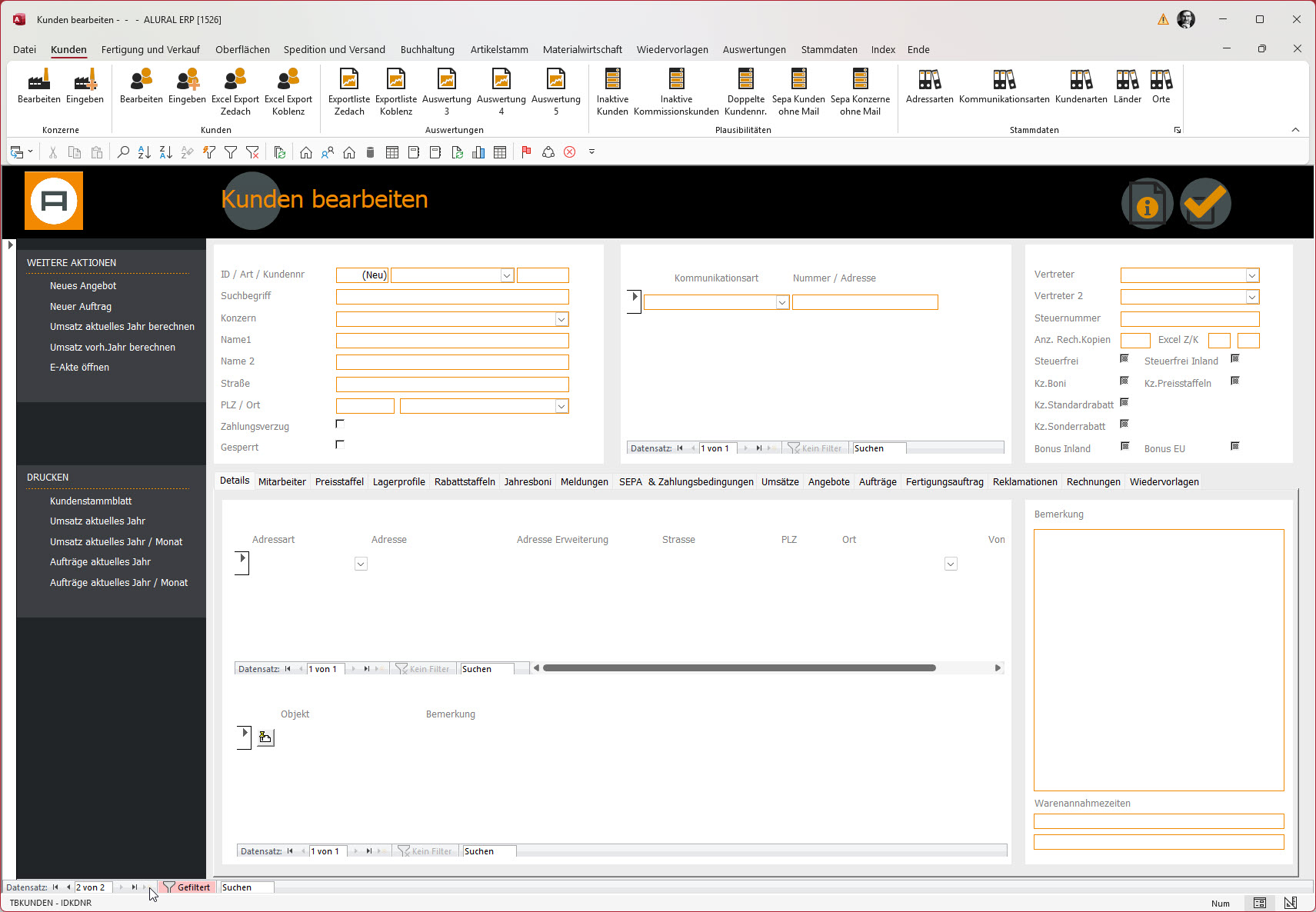Click the Konzerne Bearbeiten factory icon

(x=38, y=80)
